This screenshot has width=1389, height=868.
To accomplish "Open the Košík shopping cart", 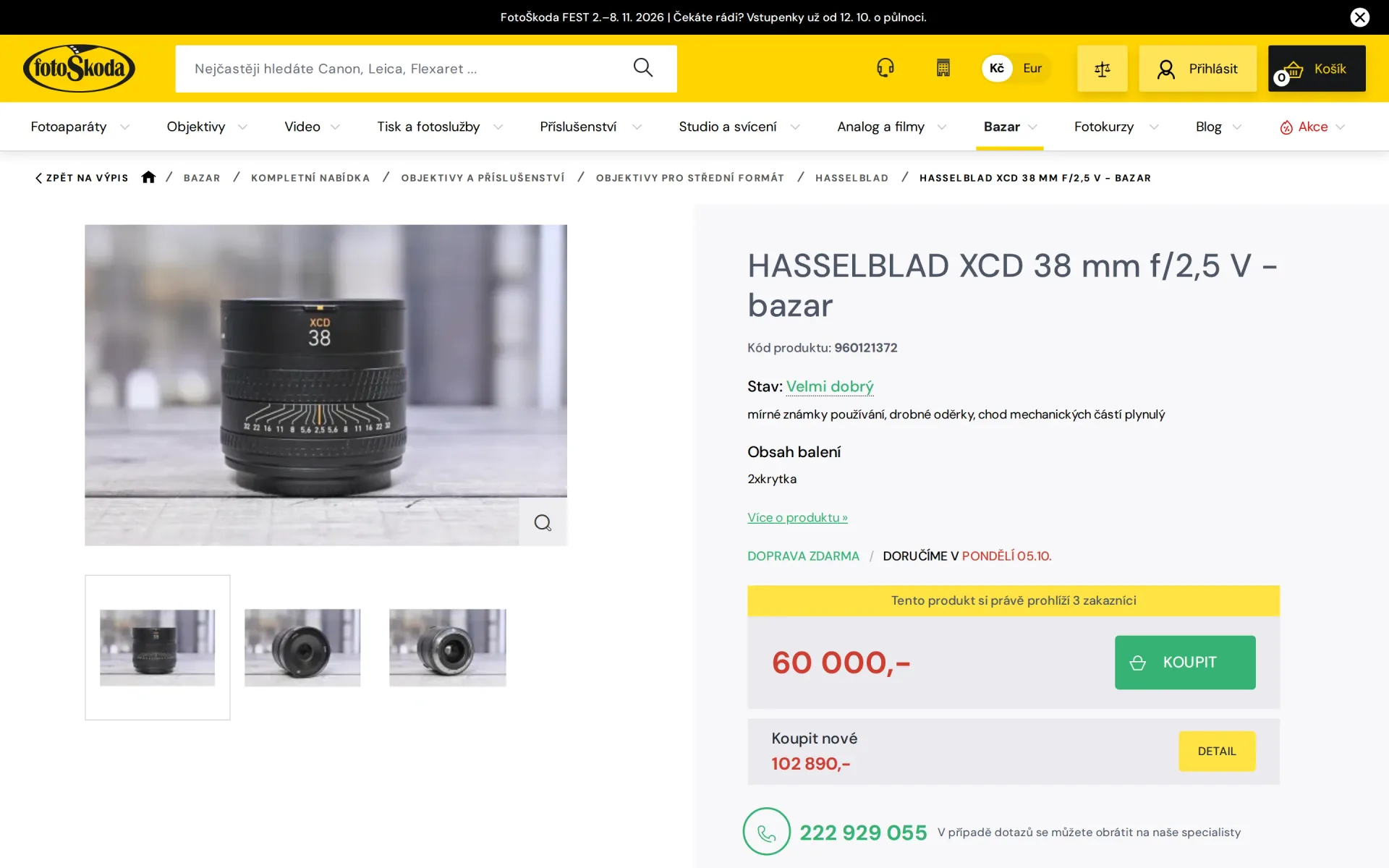I will (x=1317, y=69).
